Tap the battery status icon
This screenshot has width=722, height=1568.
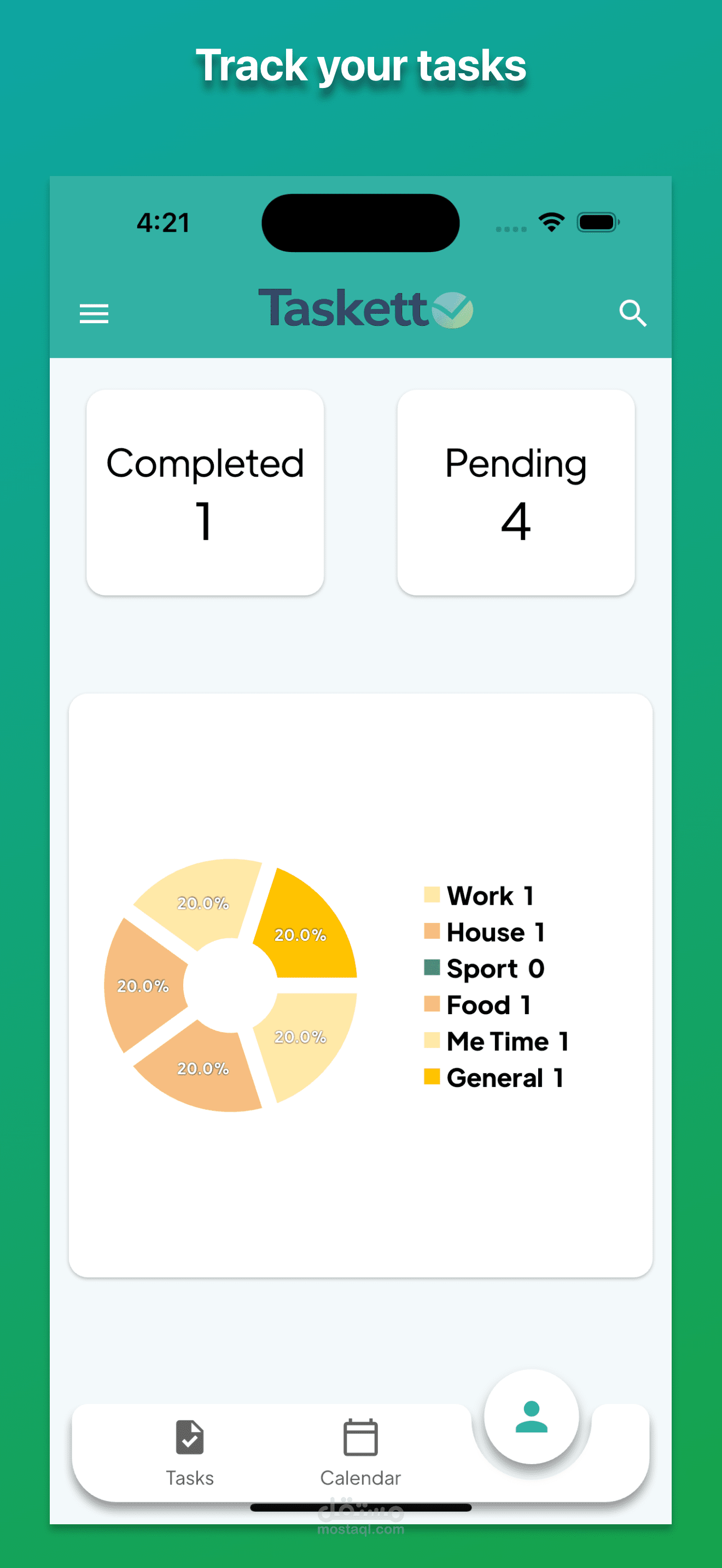pos(598,222)
